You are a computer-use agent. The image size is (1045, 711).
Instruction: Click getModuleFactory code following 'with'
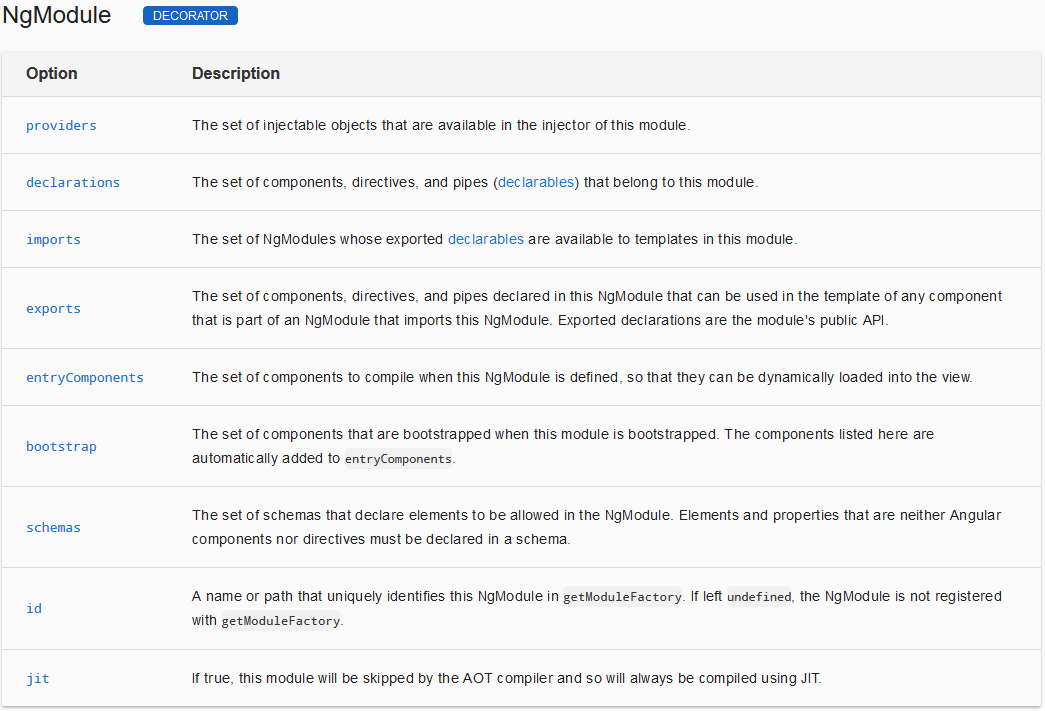pos(281,620)
